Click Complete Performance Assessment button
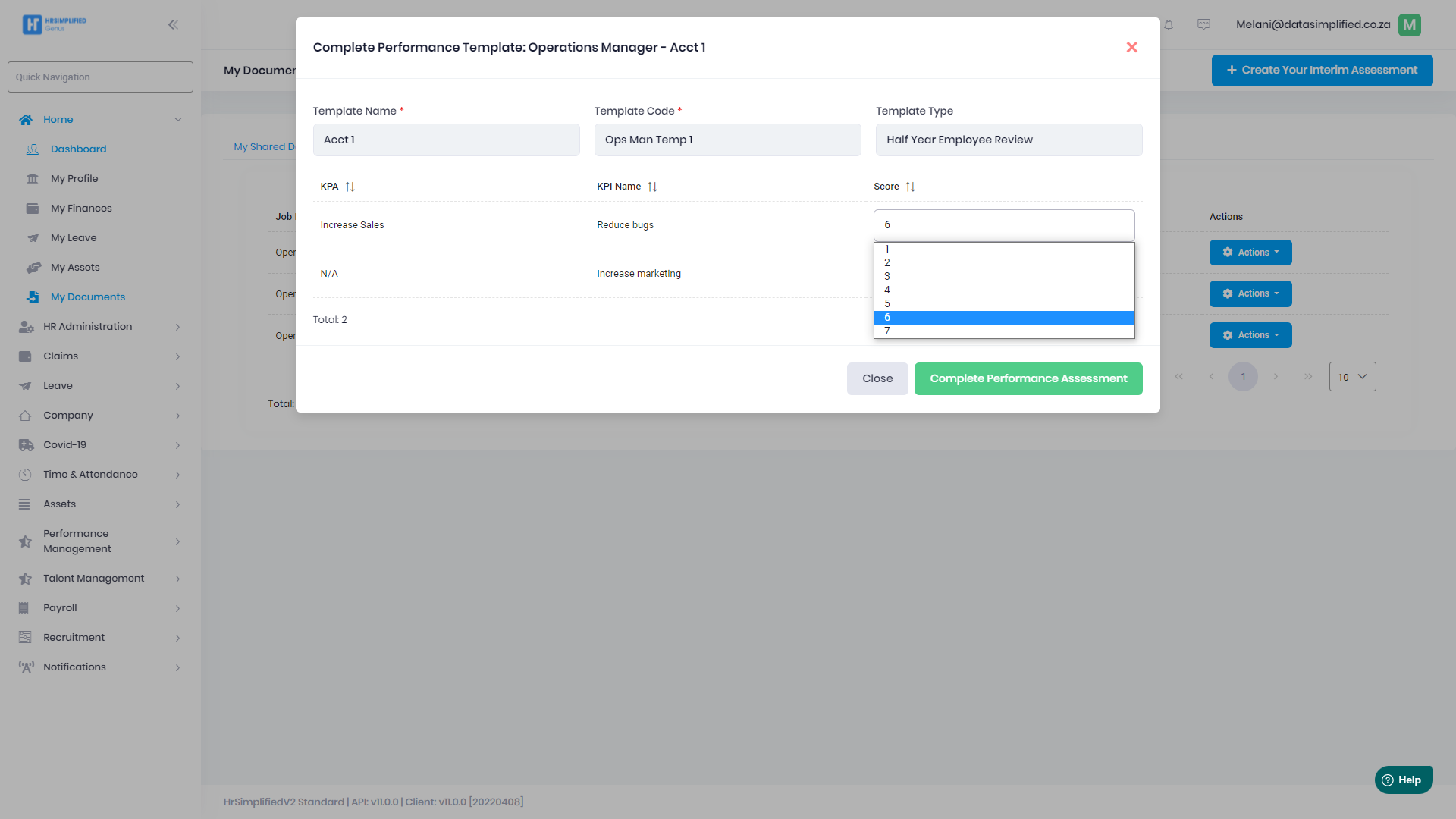 [1028, 378]
